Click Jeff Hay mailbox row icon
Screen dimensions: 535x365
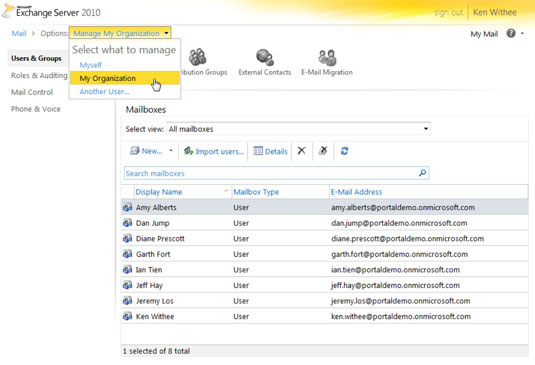[127, 285]
